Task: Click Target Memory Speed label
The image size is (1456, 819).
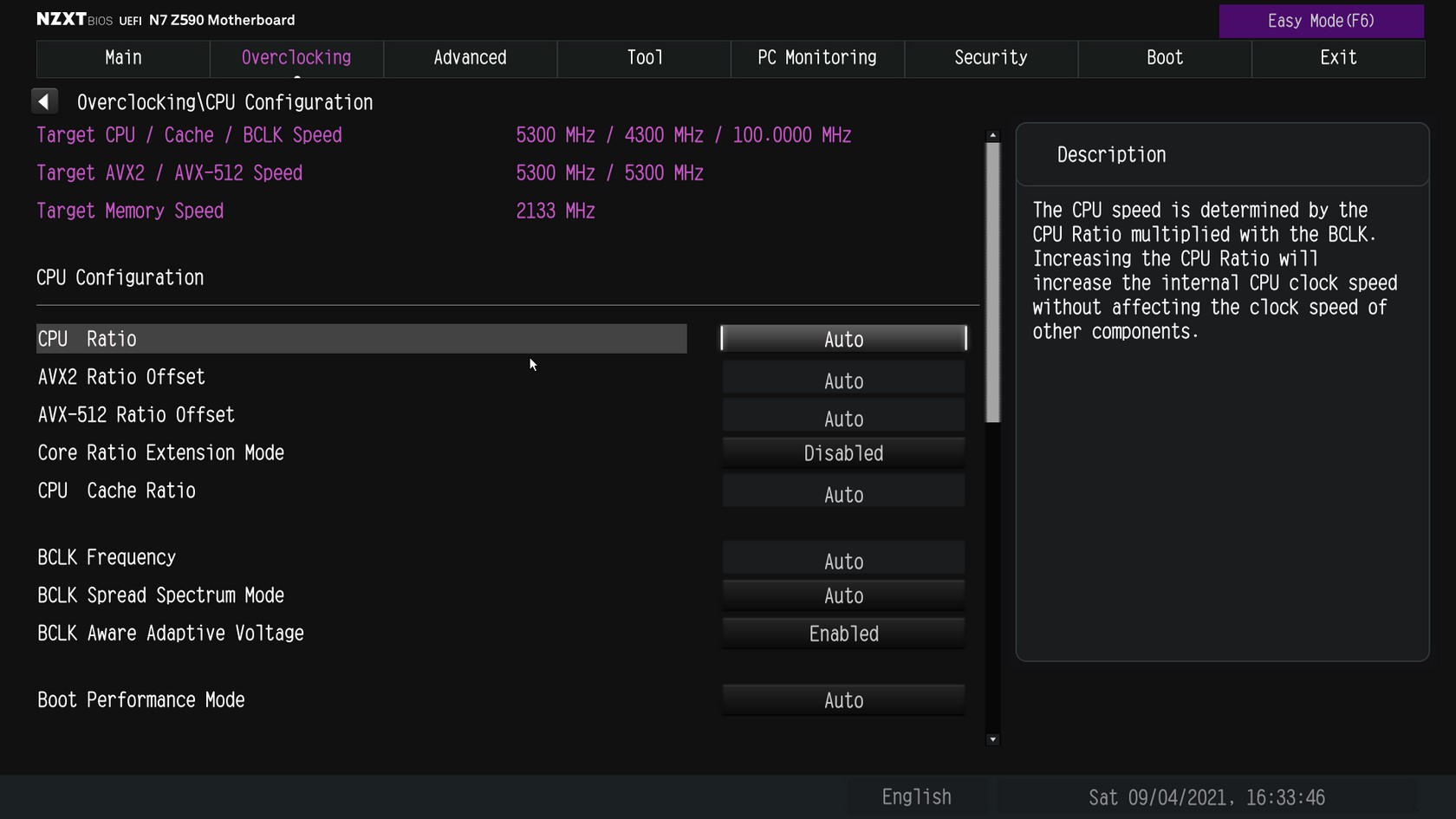Action: click(130, 211)
